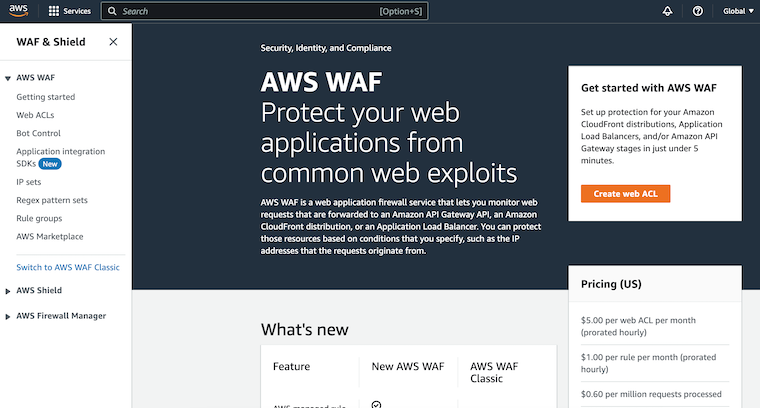The height and width of the screenshot is (408, 760).
Task: Open the help question mark icon
Action: tap(697, 11)
